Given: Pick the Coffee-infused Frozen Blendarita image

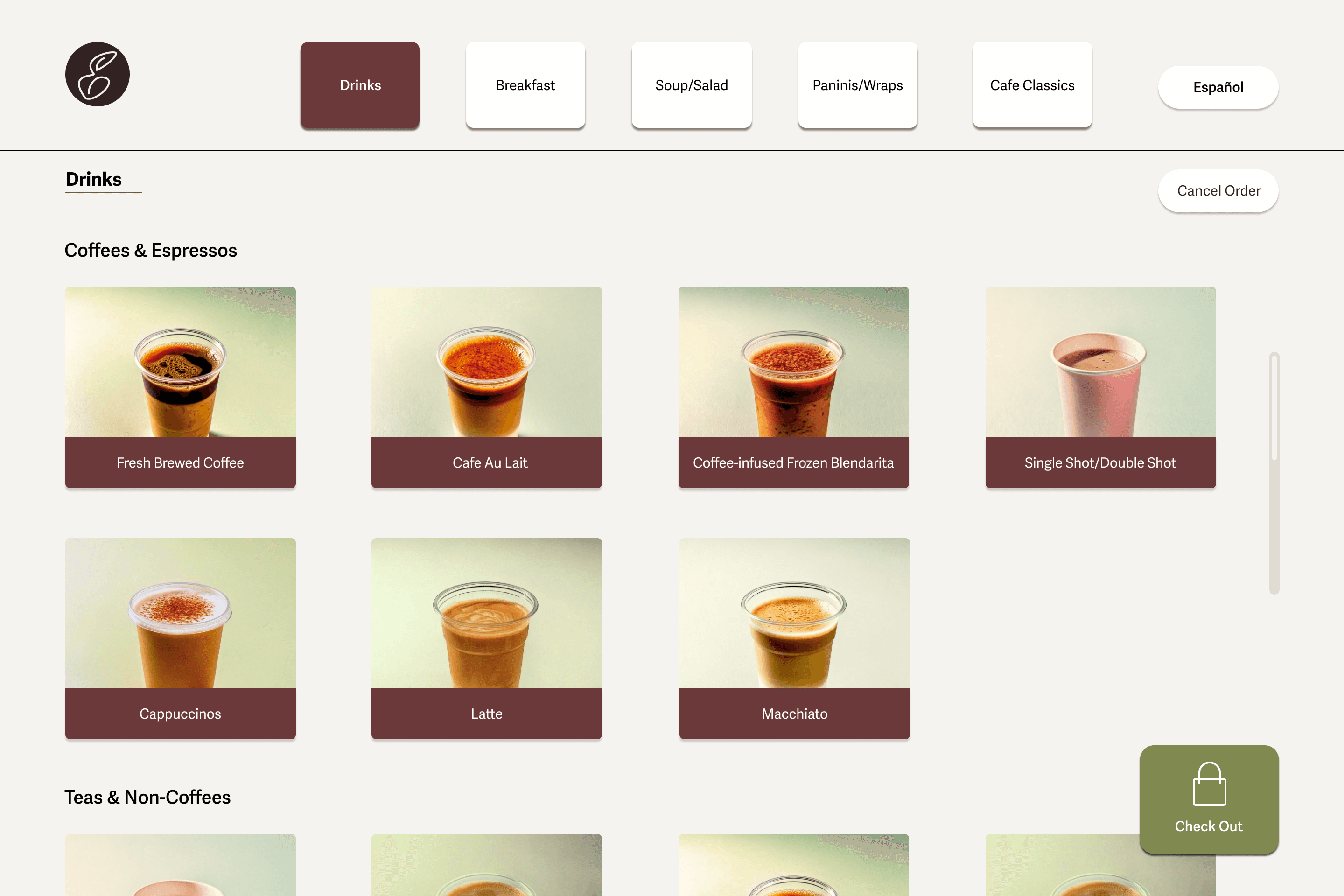Looking at the screenshot, I should [x=793, y=362].
